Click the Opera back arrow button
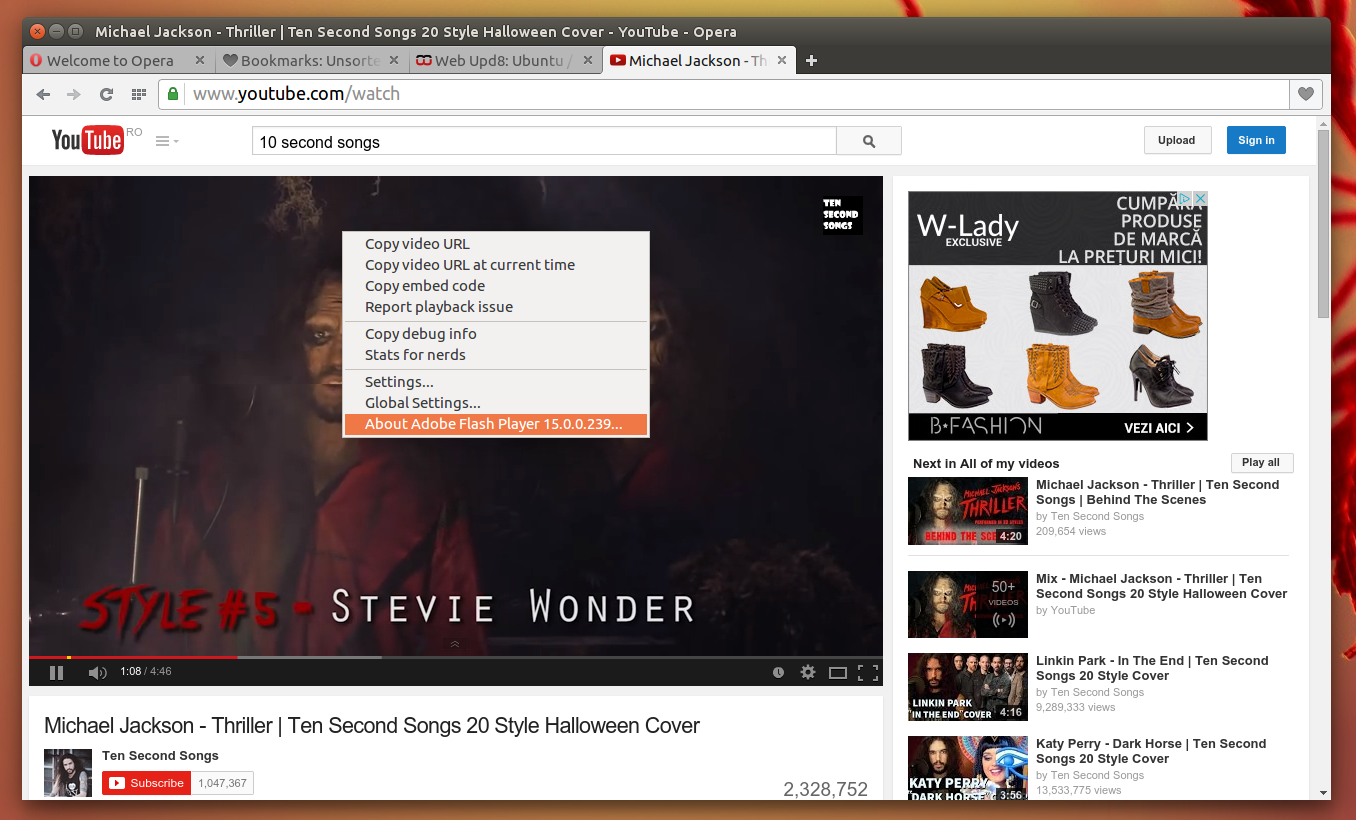The image size is (1356, 820). (43, 94)
